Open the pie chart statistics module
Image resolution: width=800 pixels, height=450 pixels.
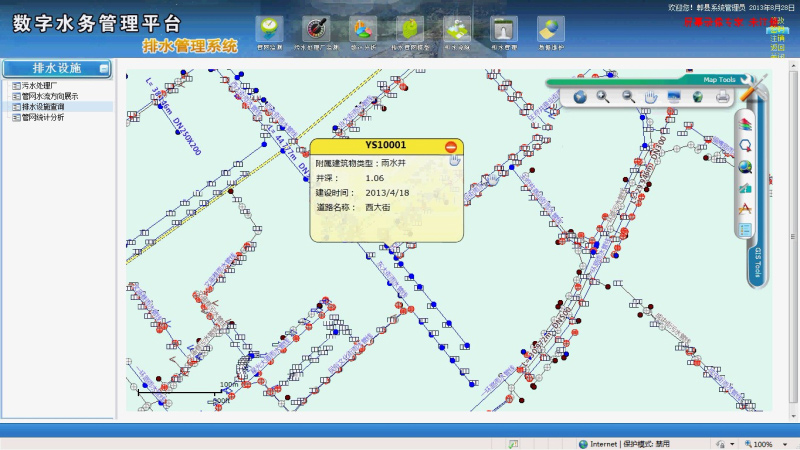pyautogui.click(x=362, y=30)
